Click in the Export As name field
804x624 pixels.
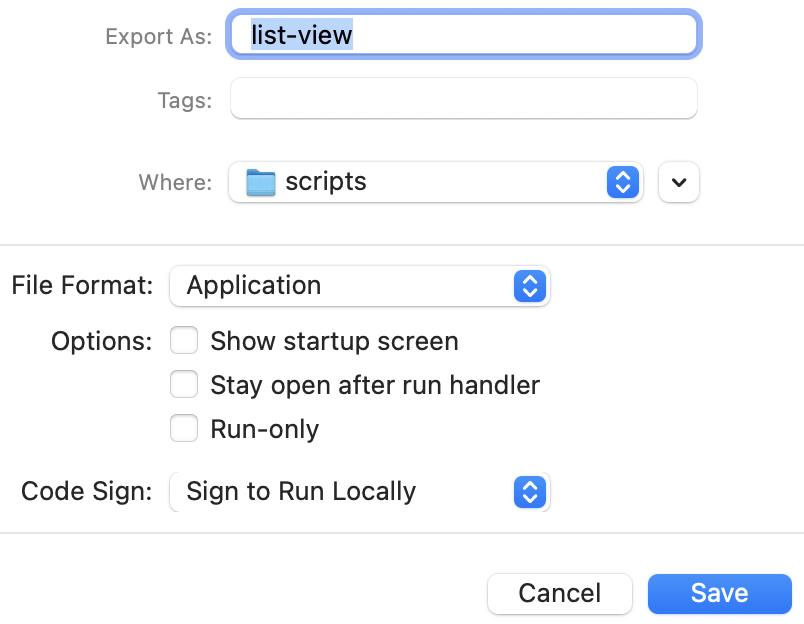tap(464, 35)
